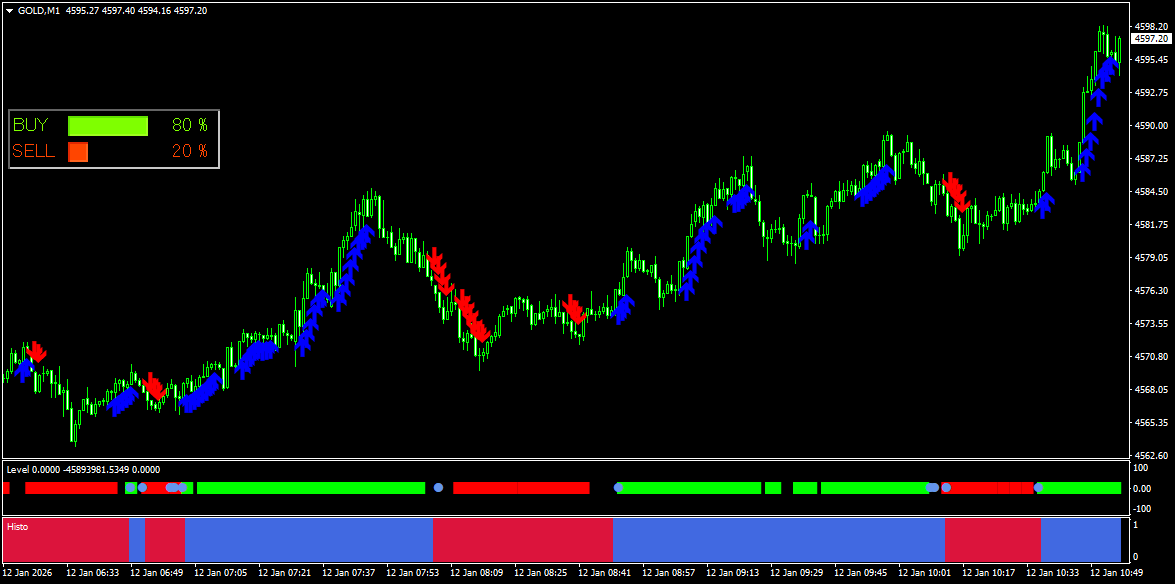The height and width of the screenshot is (584, 1175).
Task: Select the red sell arrow near 08:25
Action: 574,309
